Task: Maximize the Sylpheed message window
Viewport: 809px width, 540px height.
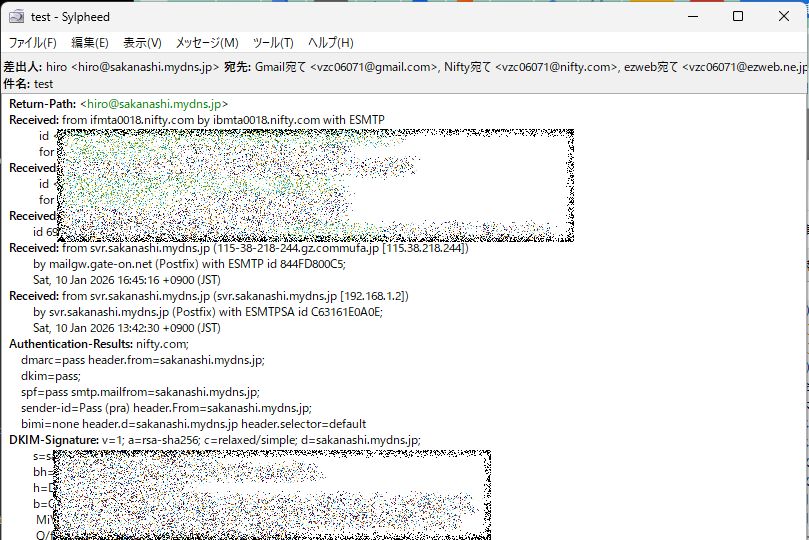Action: coord(738,17)
